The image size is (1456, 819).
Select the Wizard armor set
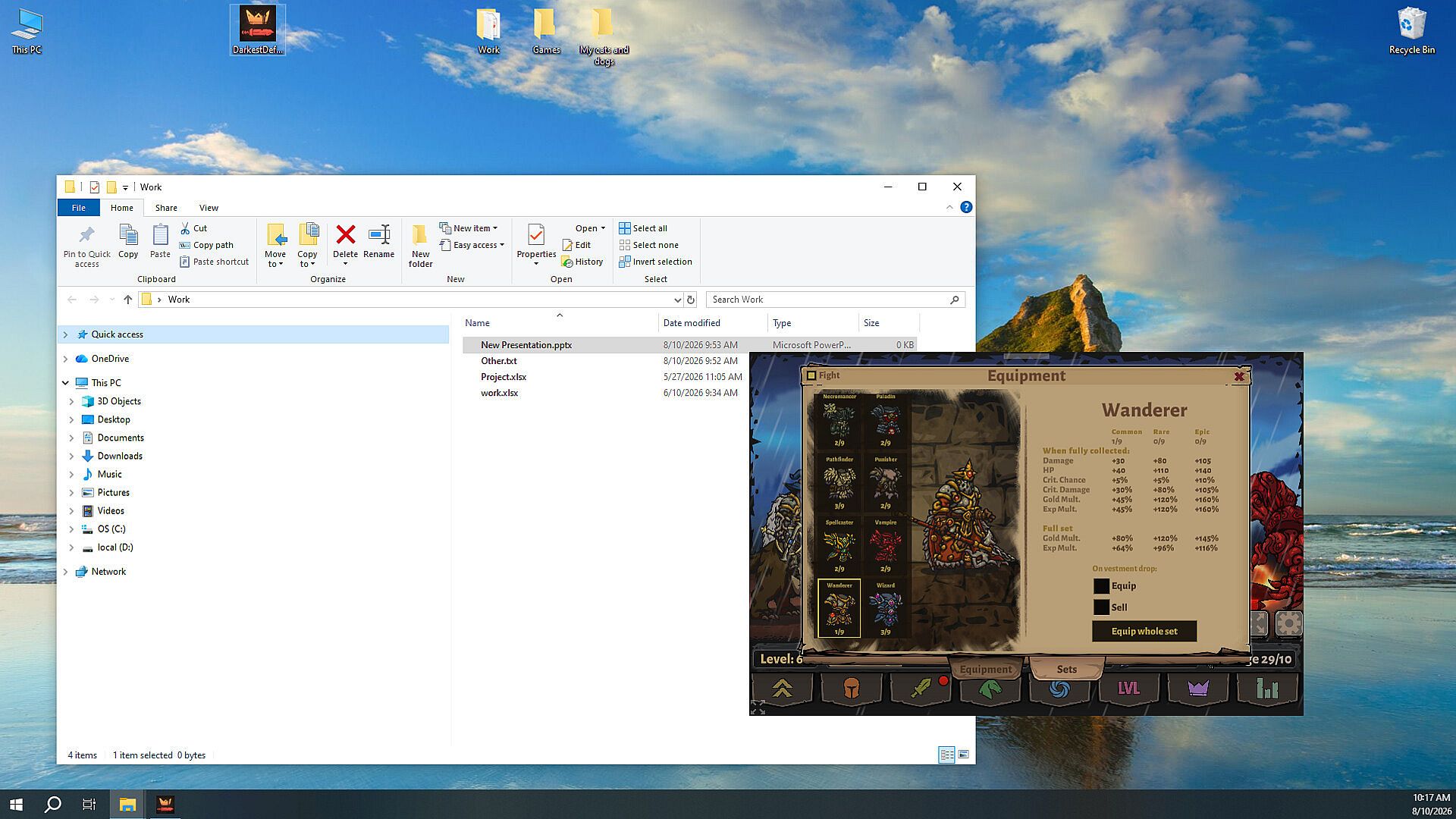885,609
